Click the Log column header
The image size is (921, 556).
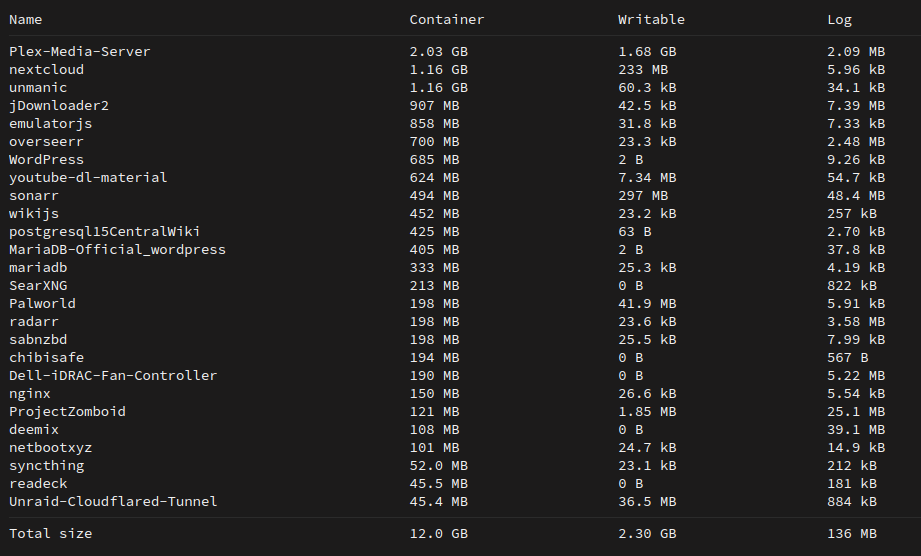[x=839, y=20]
